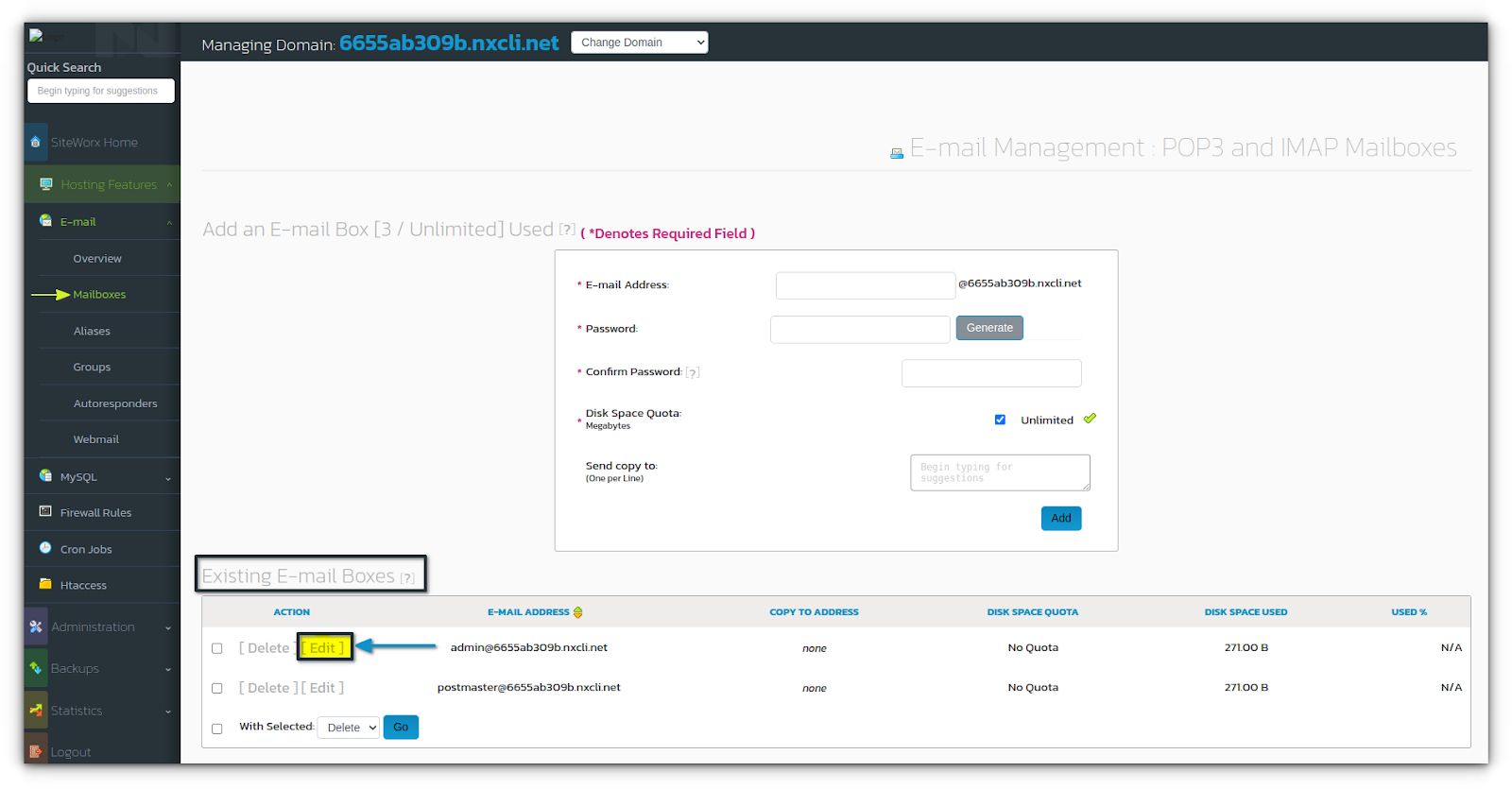The width and height of the screenshot is (1512, 789).
Task: Click the sort icon beside E-MAIL ADDRESS header
Action: click(x=577, y=612)
